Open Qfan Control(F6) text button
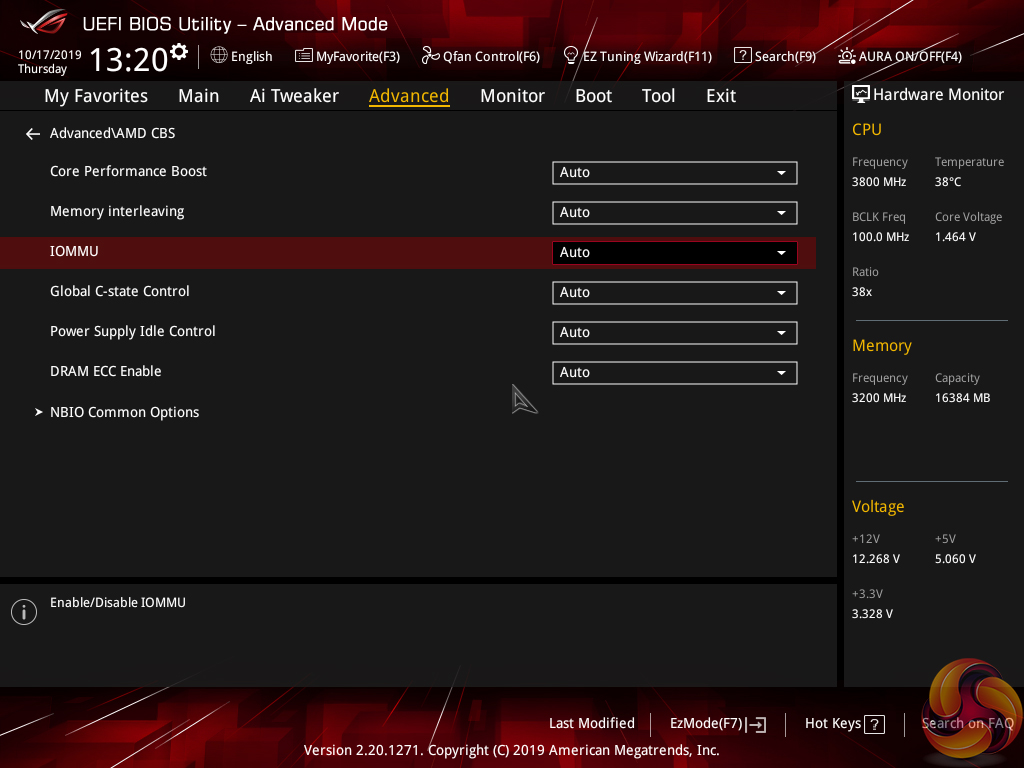The image size is (1024, 768). [x=491, y=57]
